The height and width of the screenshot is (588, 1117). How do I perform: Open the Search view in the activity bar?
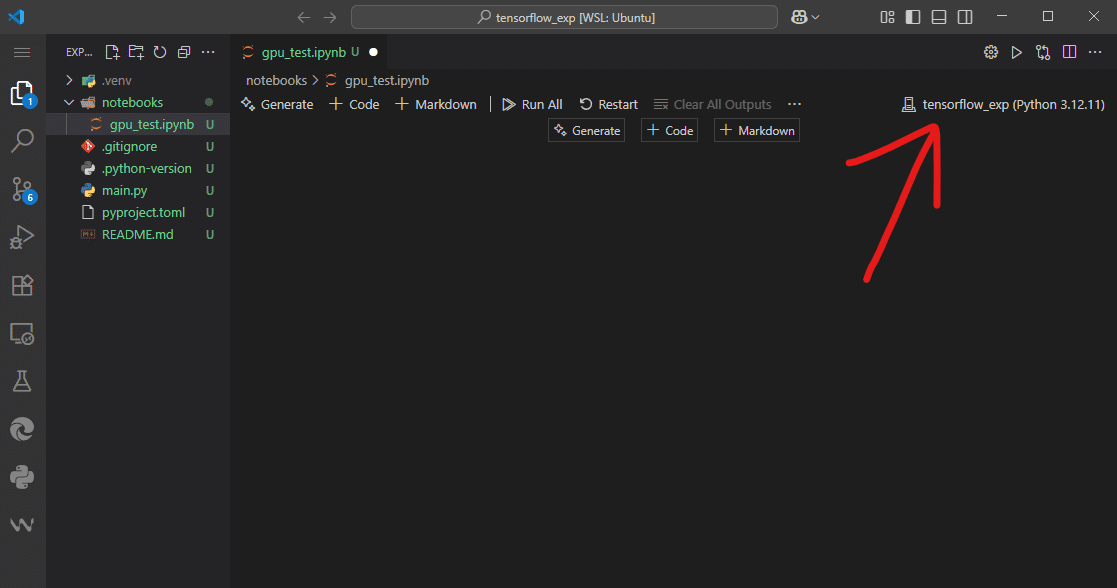(22, 140)
